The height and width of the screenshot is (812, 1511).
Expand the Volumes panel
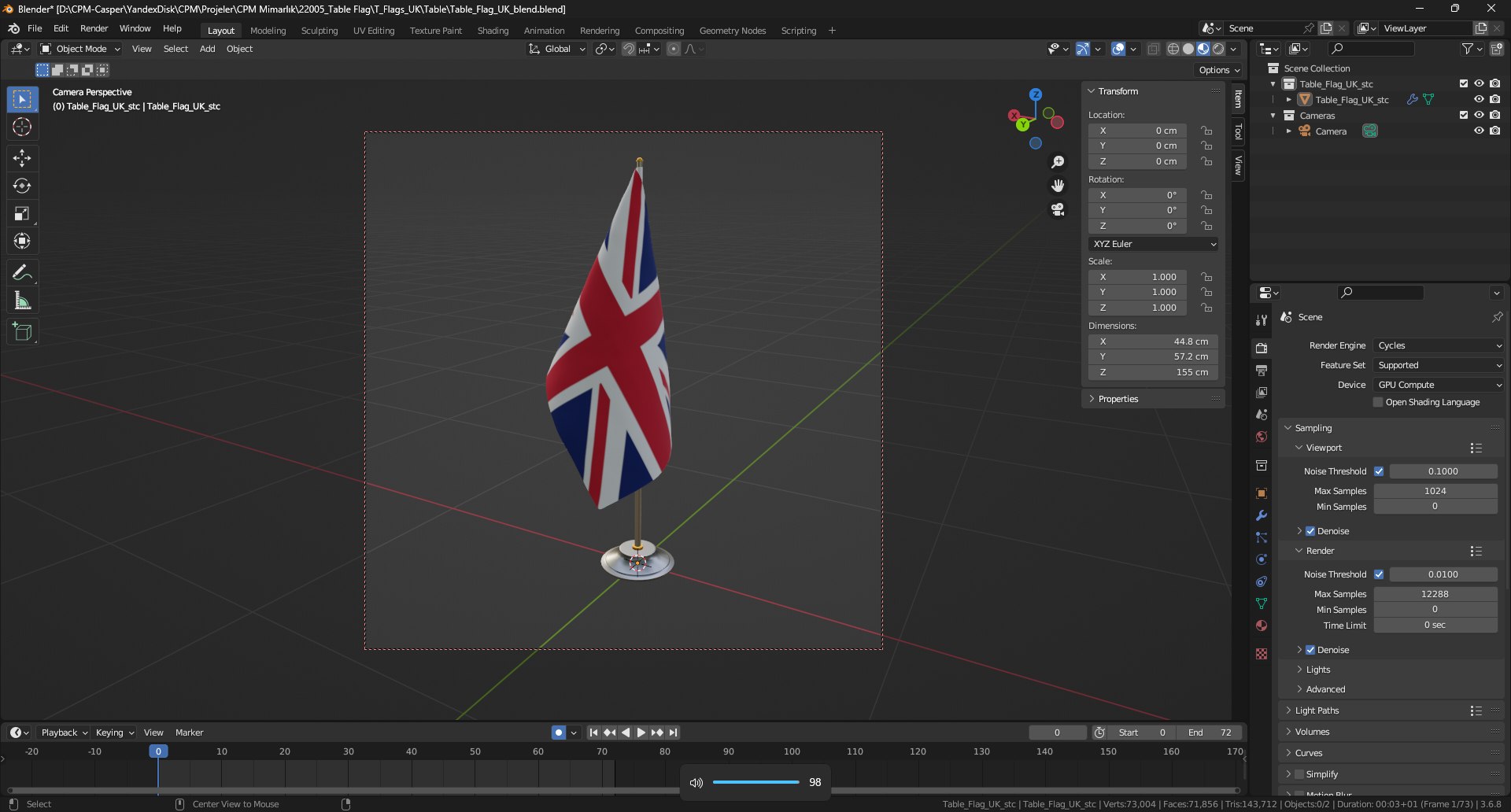[1312, 732]
